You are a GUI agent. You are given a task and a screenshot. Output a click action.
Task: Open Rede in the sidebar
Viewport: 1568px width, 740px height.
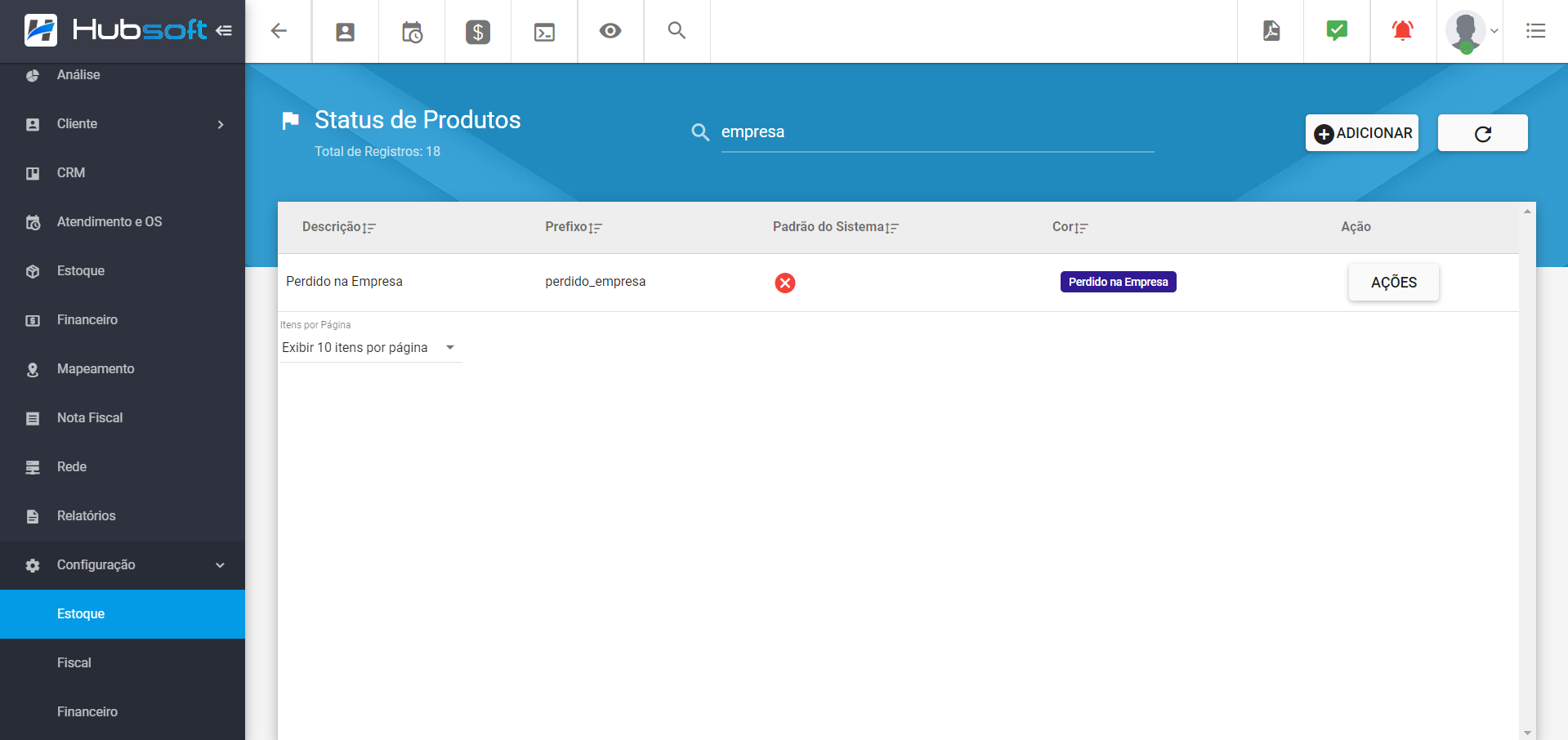click(x=123, y=467)
